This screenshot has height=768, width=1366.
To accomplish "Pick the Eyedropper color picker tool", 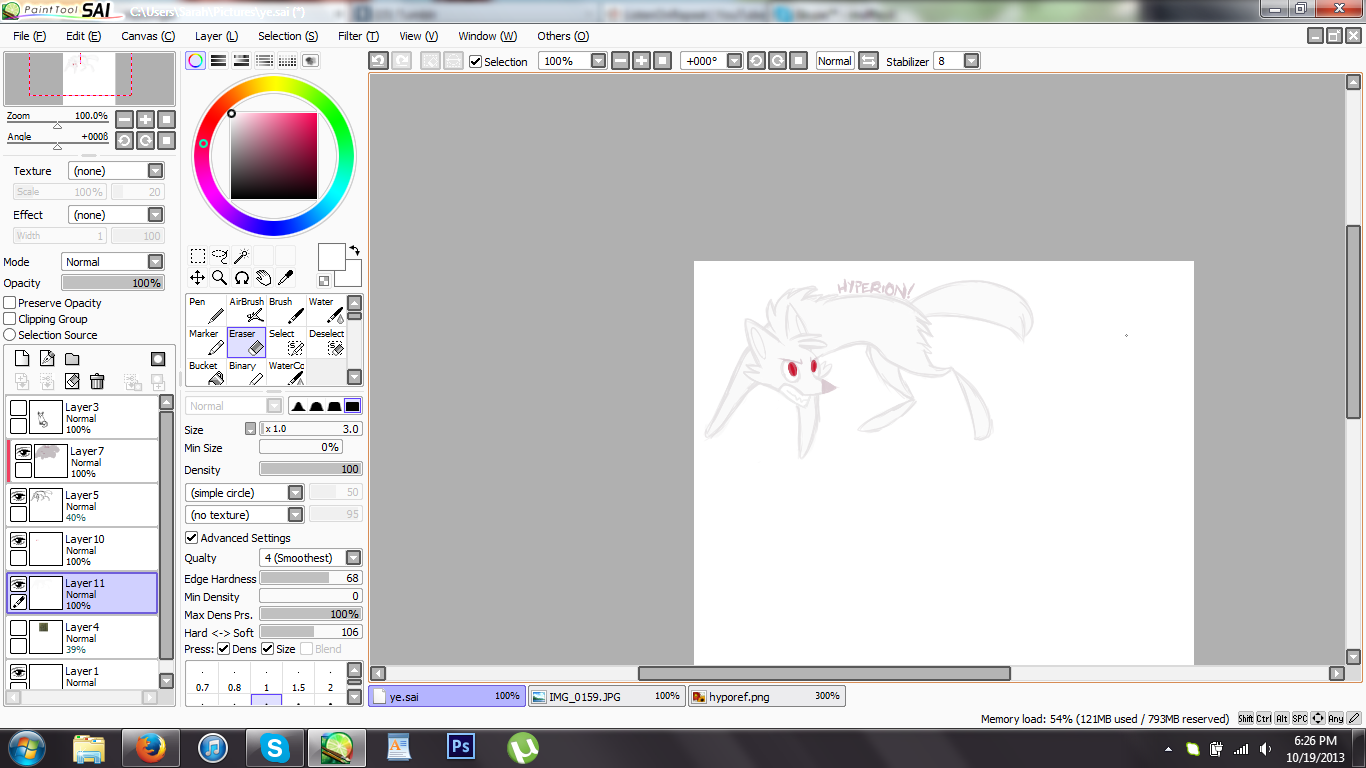I will tap(285, 277).
